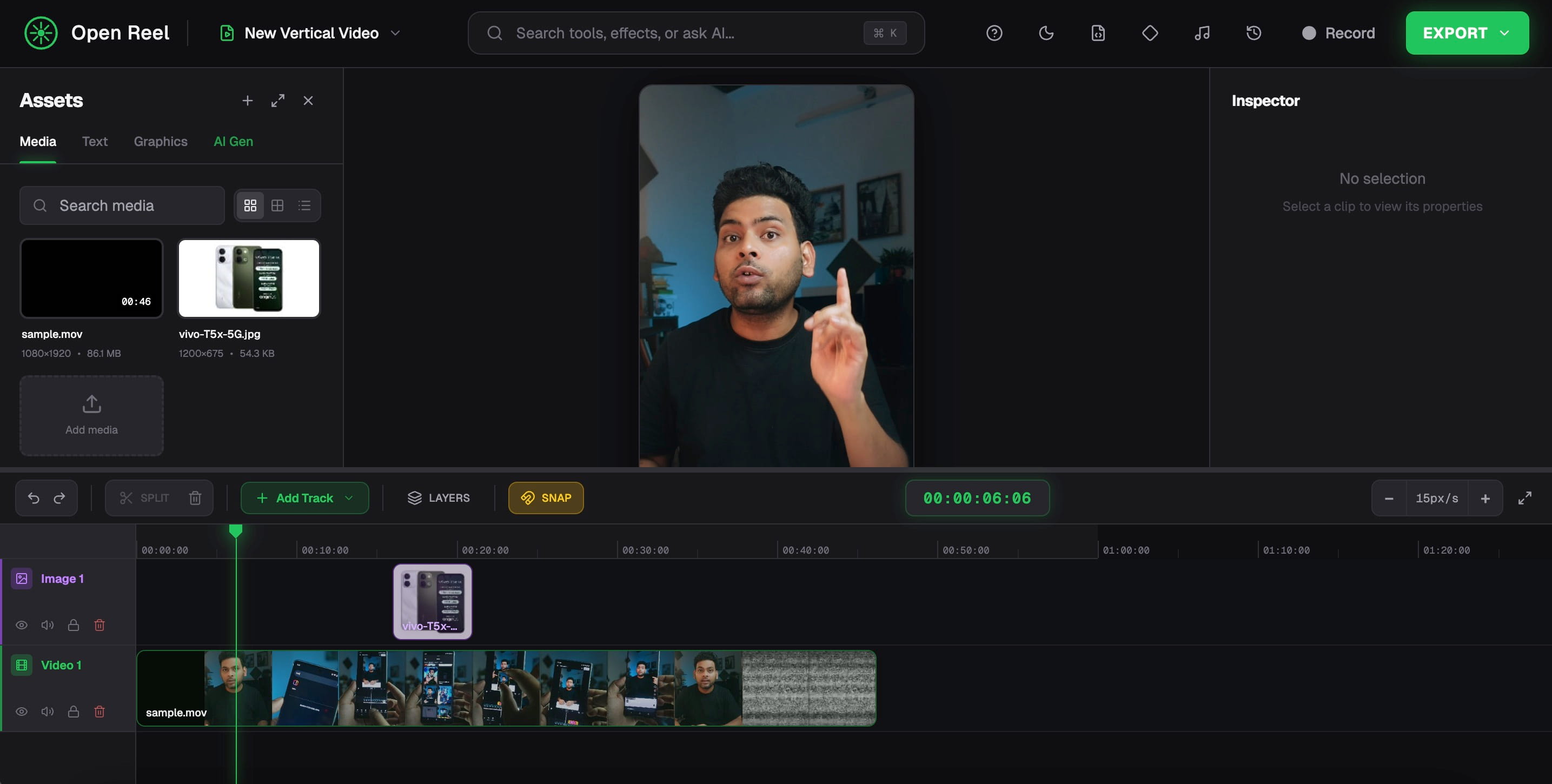Delete the Image 1 track with trash icon
This screenshot has width=1552, height=784.
[x=100, y=625]
